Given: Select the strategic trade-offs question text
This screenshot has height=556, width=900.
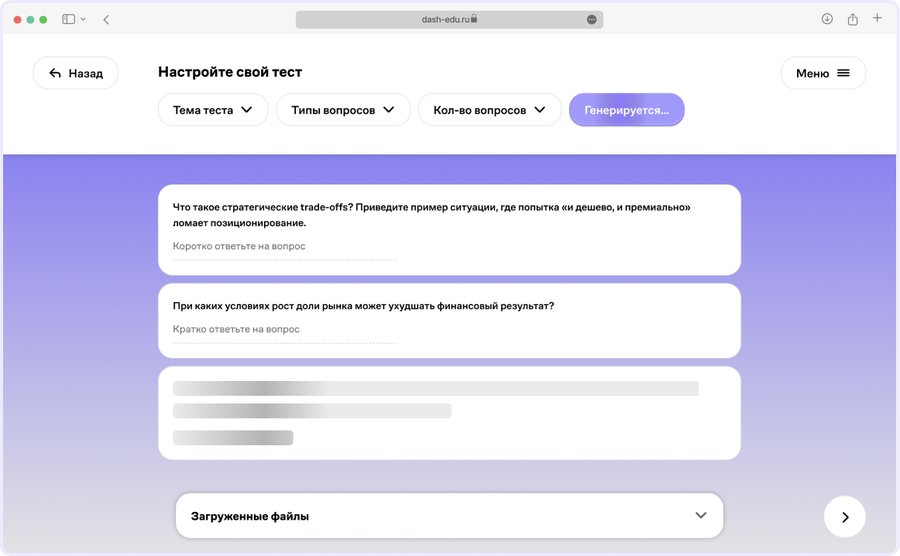Looking at the screenshot, I should point(431,215).
